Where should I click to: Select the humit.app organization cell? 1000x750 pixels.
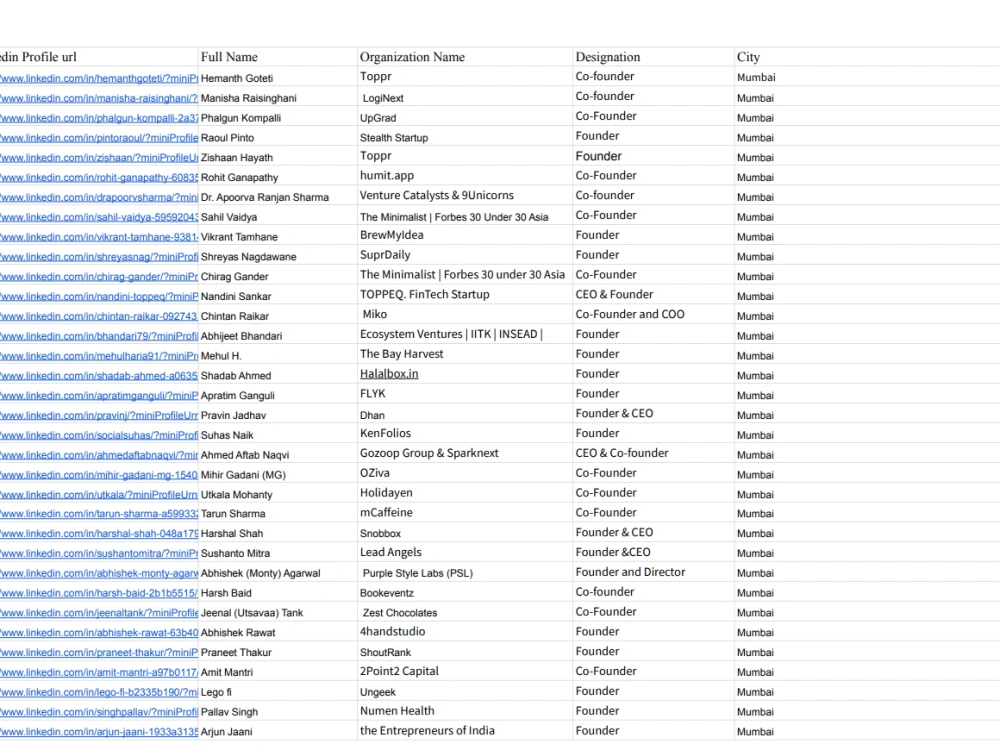coord(465,175)
